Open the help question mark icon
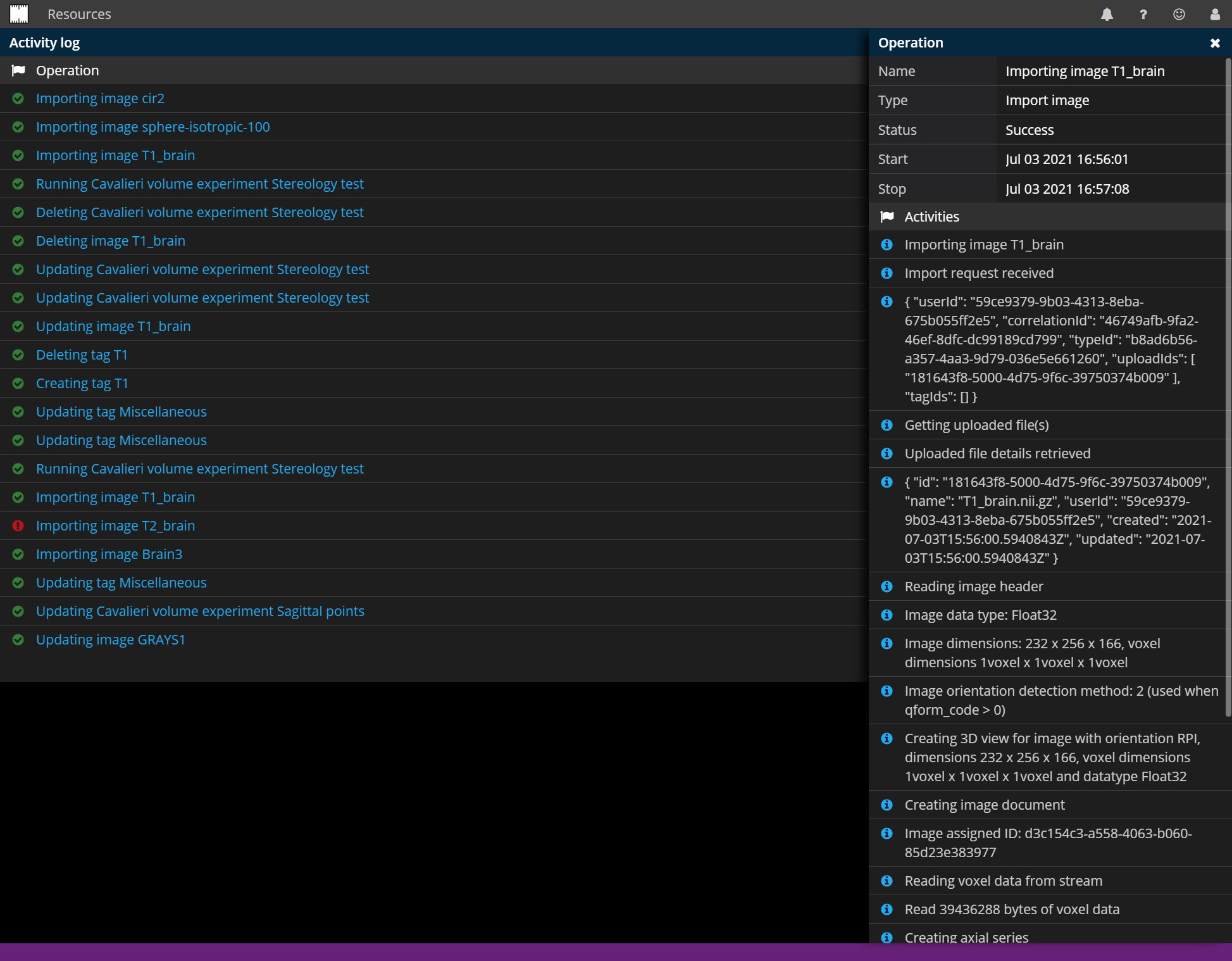This screenshot has width=1232, height=961. coord(1143,14)
